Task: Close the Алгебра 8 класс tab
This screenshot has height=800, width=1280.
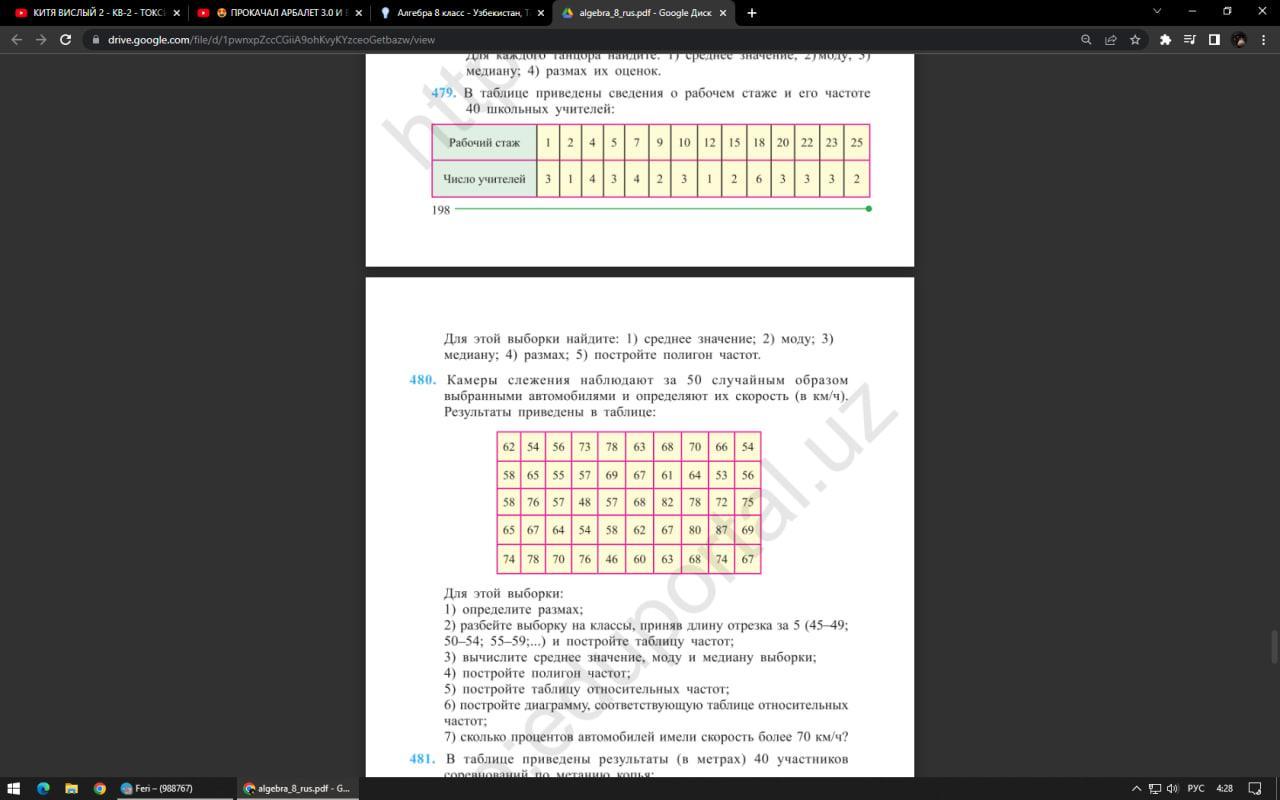Action: (x=540, y=13)
